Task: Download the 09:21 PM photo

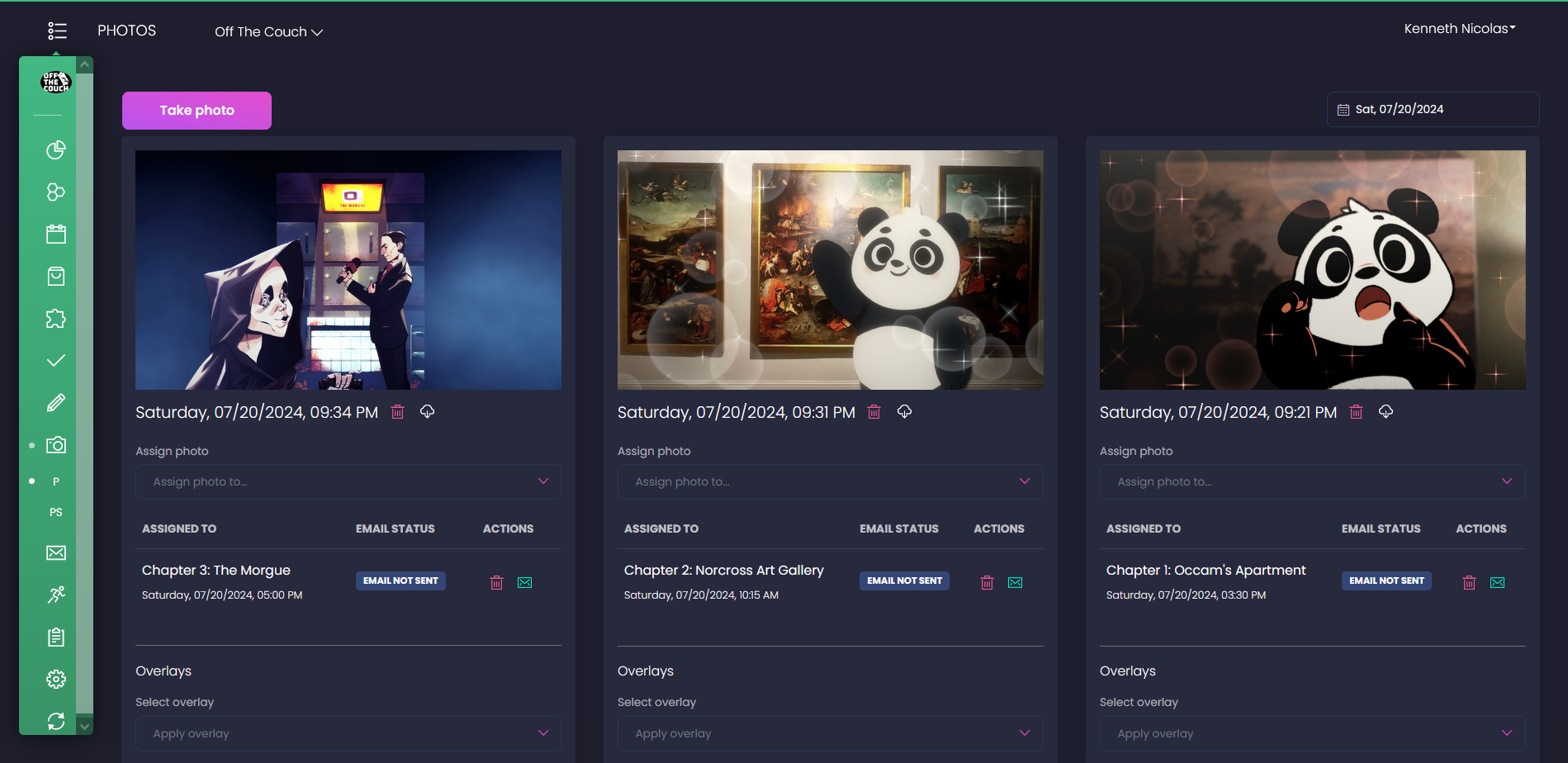Action: pos(1386,411)
